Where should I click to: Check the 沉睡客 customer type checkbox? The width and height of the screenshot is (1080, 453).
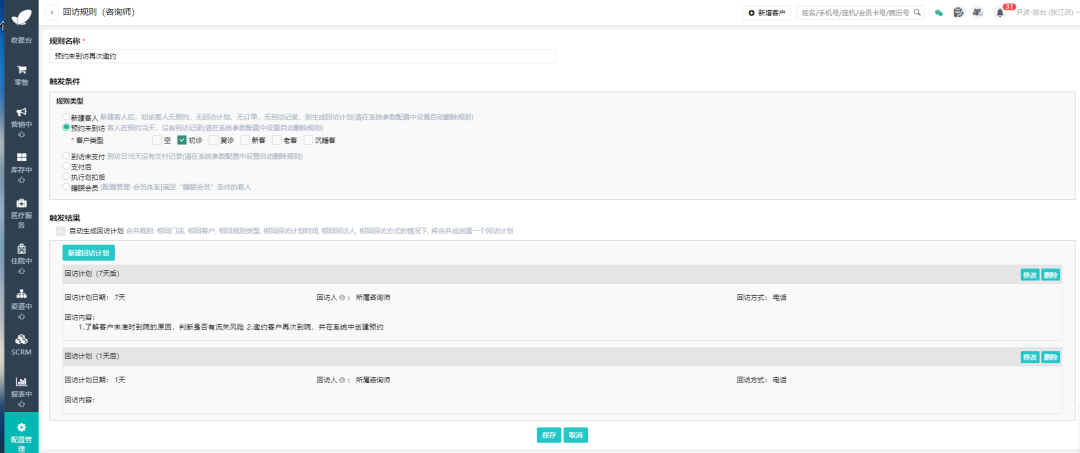tap(309, 140)
